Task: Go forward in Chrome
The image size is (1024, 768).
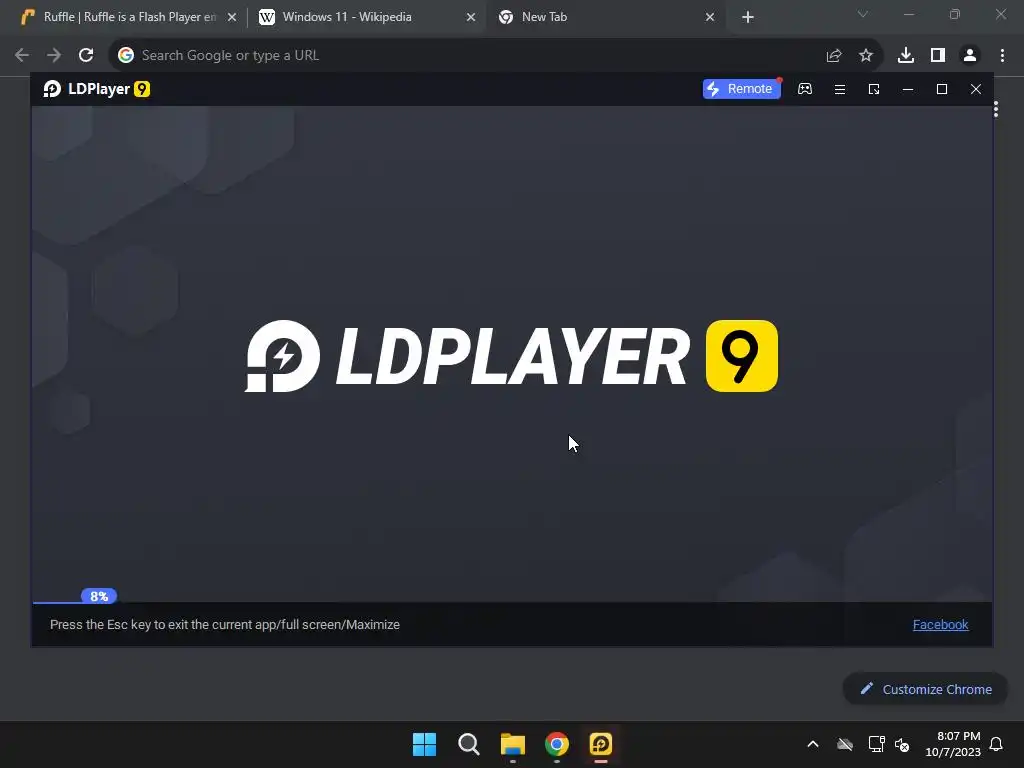Action: tap(54, 56)
